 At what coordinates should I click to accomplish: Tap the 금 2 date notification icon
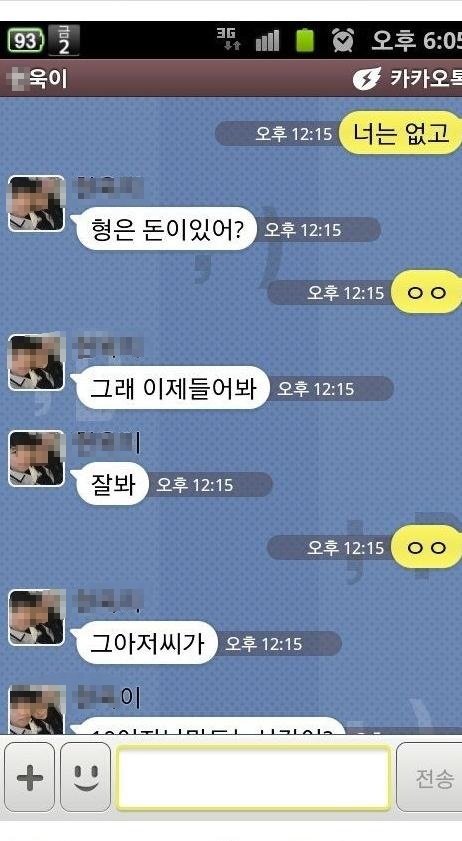point(64,40)
